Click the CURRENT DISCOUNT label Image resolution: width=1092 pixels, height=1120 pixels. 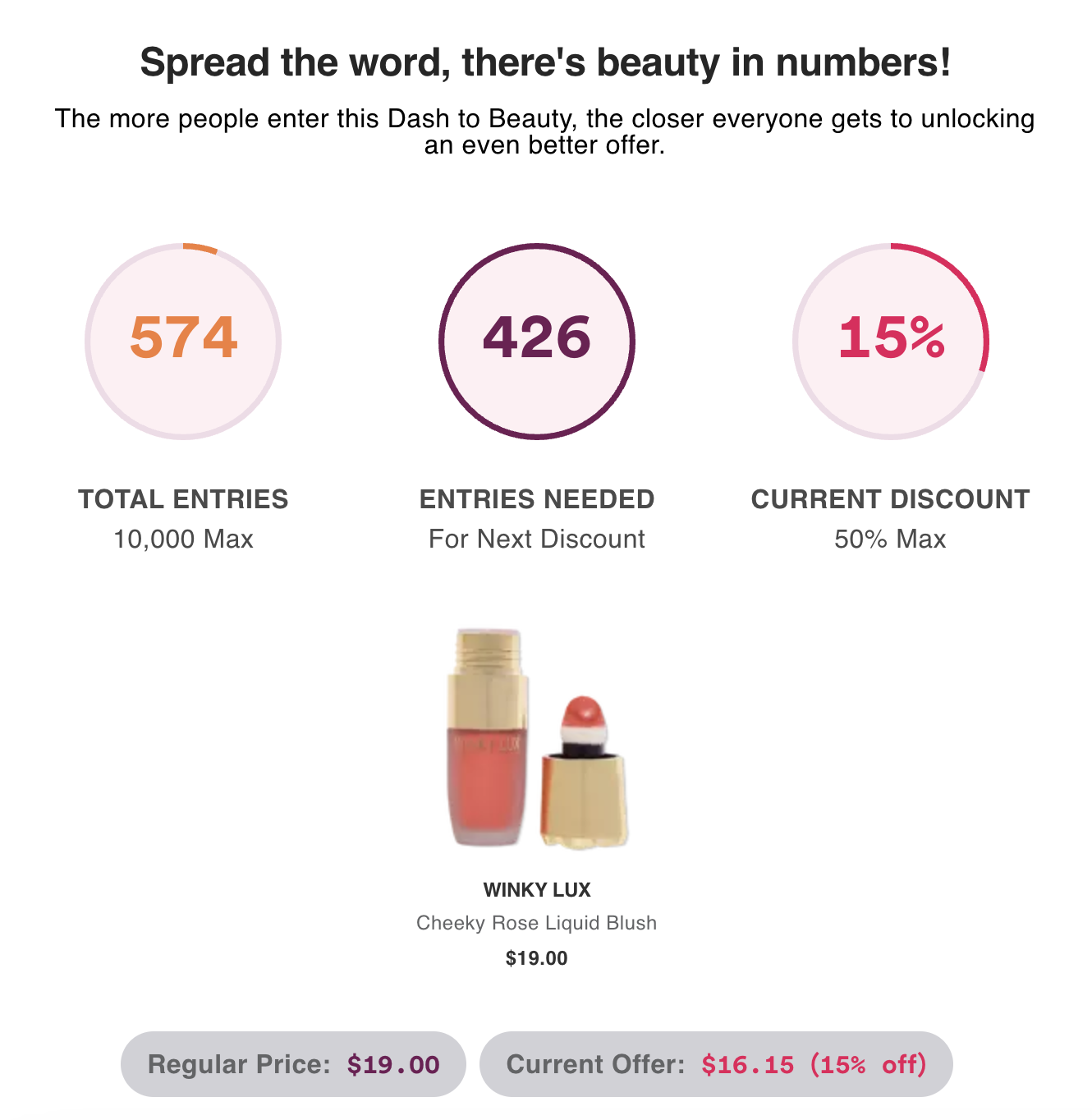(890, 499)
